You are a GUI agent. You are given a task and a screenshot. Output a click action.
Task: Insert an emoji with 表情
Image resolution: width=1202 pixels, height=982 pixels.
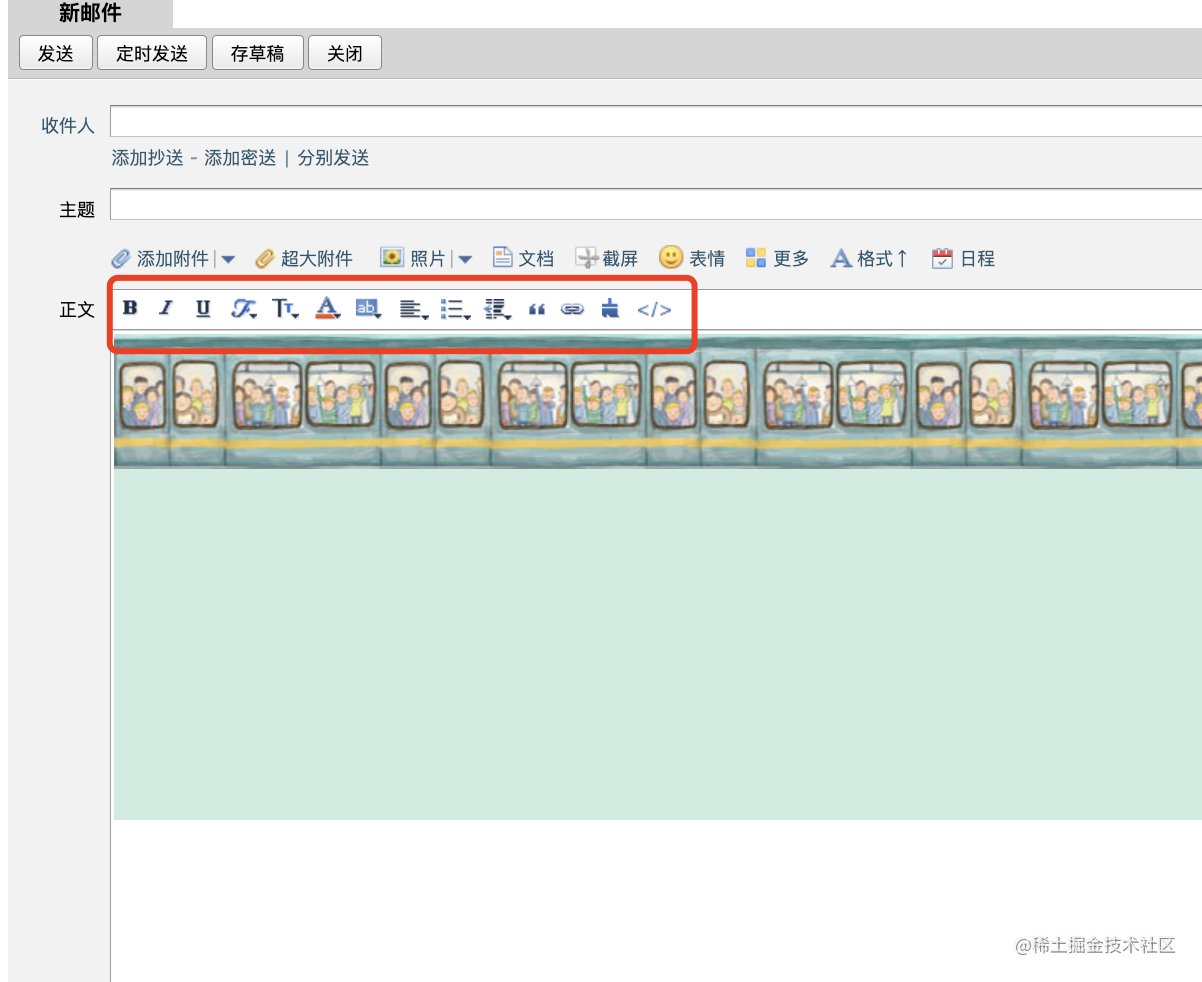[x=692, y=258]
